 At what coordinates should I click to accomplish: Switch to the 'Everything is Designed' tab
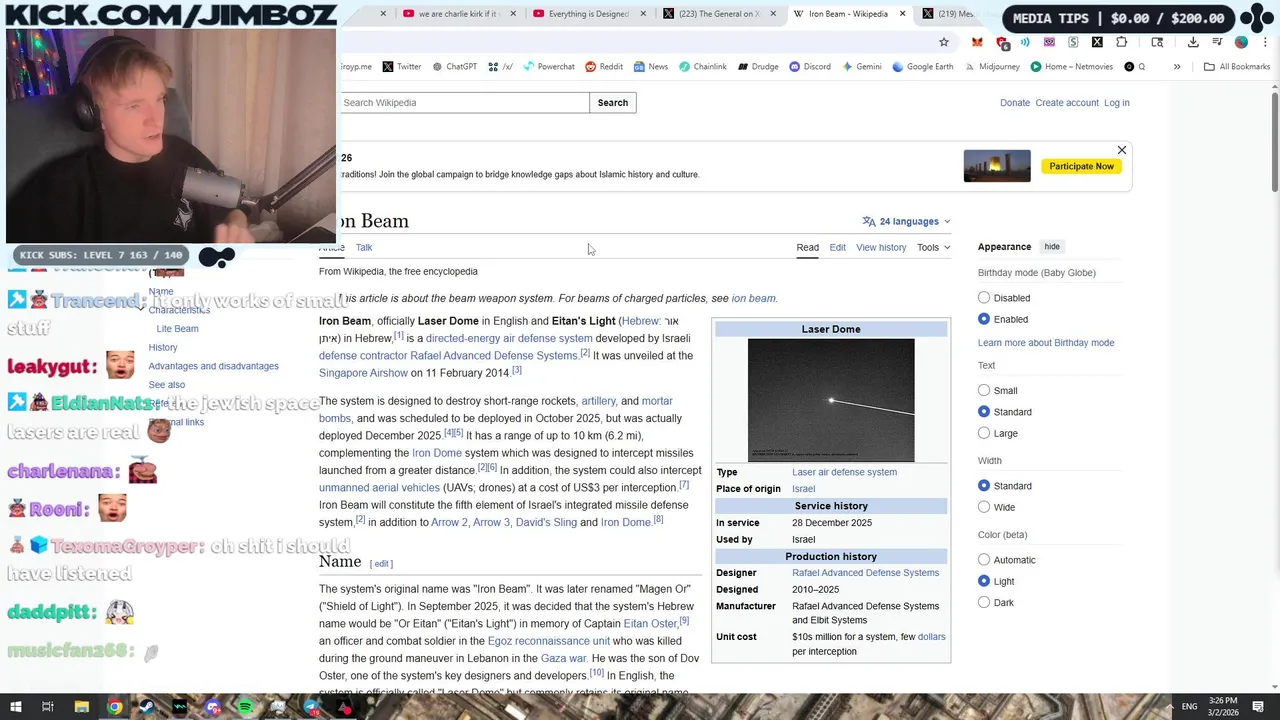click(x=591, y=14)
